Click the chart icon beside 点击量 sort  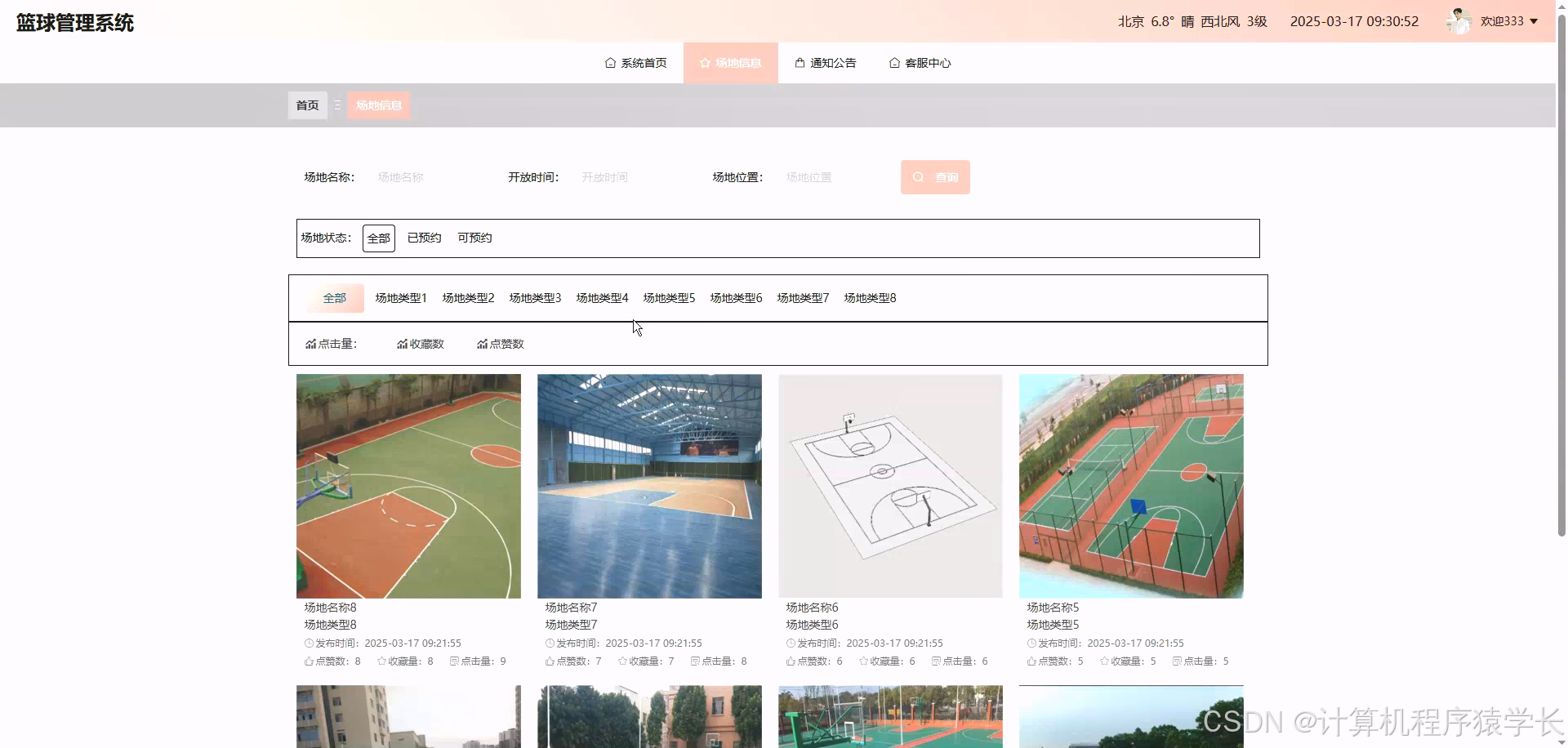[x=311, y=343]
